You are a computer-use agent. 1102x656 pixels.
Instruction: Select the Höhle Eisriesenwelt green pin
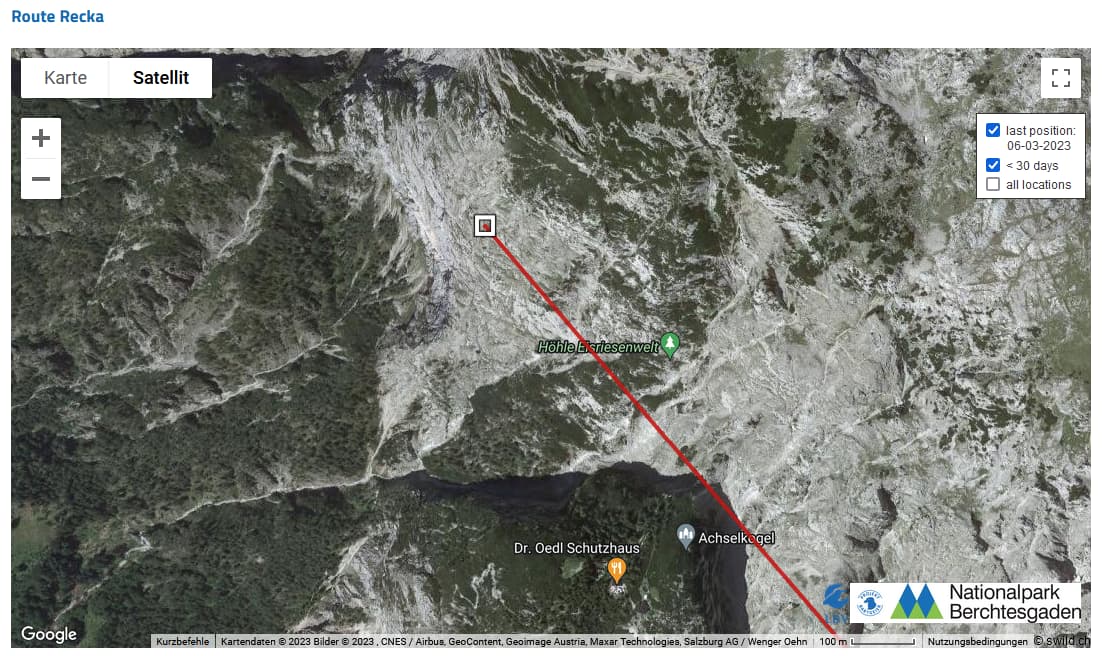(x=670, y=345)
